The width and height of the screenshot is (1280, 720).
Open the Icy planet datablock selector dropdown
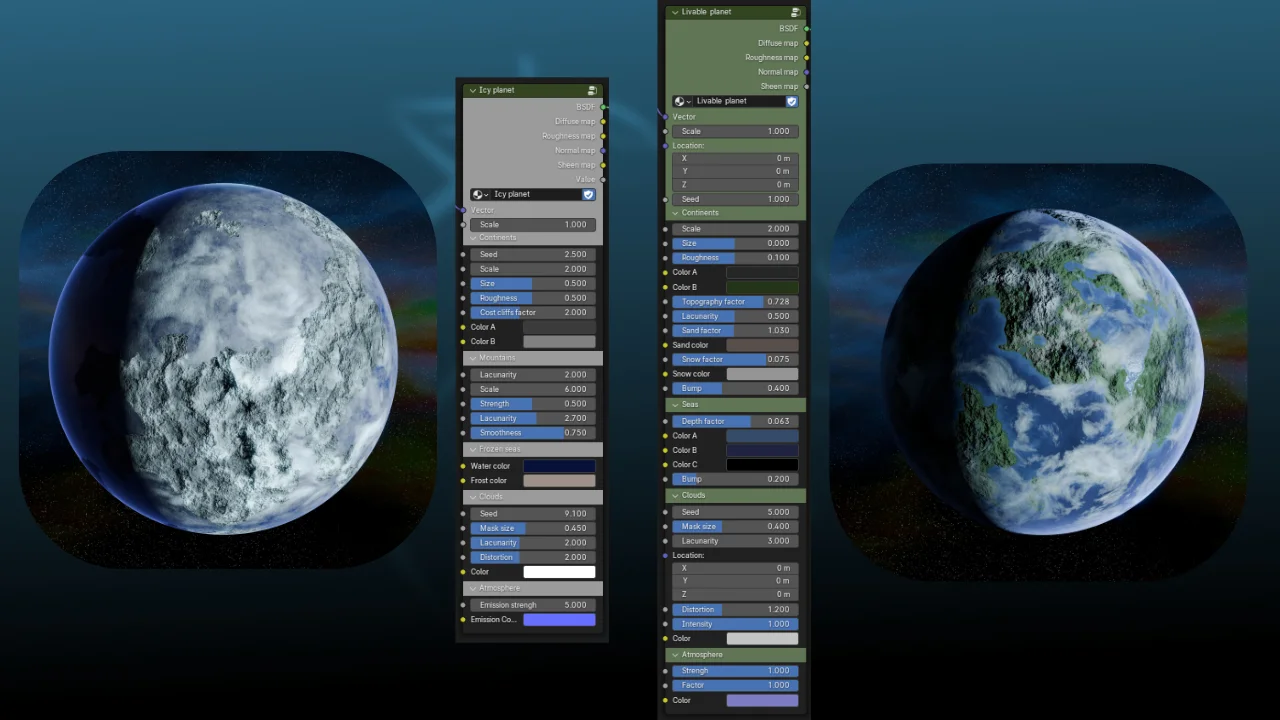[x=486, y=194]
